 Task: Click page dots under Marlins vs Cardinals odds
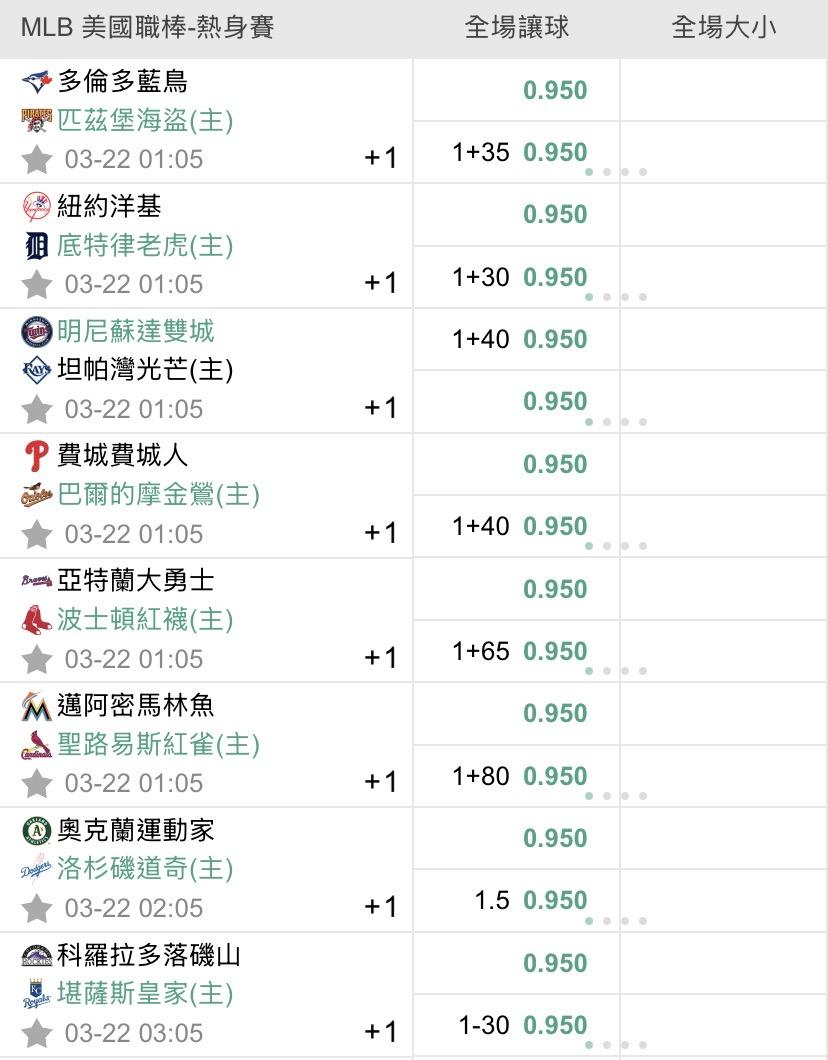click(x=616, y=796)
